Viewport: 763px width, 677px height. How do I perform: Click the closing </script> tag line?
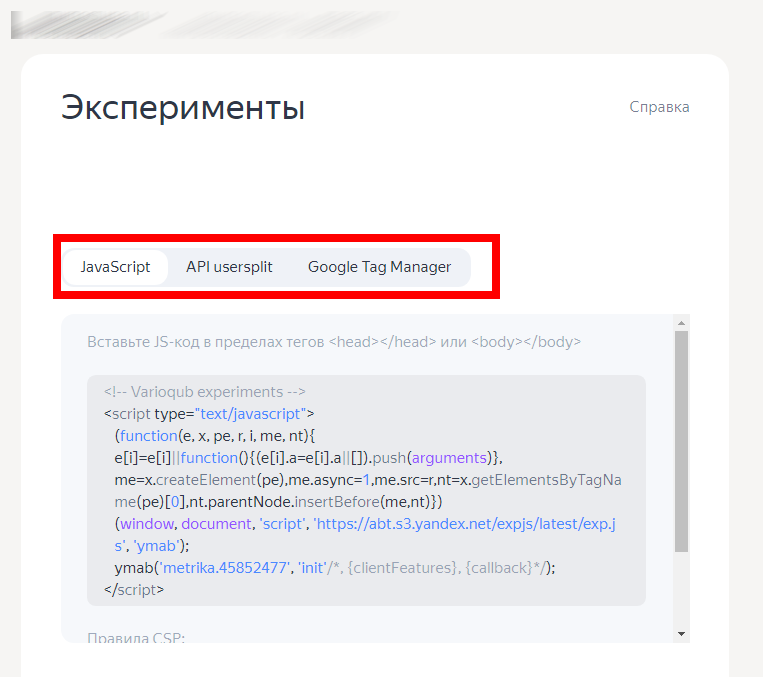click(x=134, y=590)
